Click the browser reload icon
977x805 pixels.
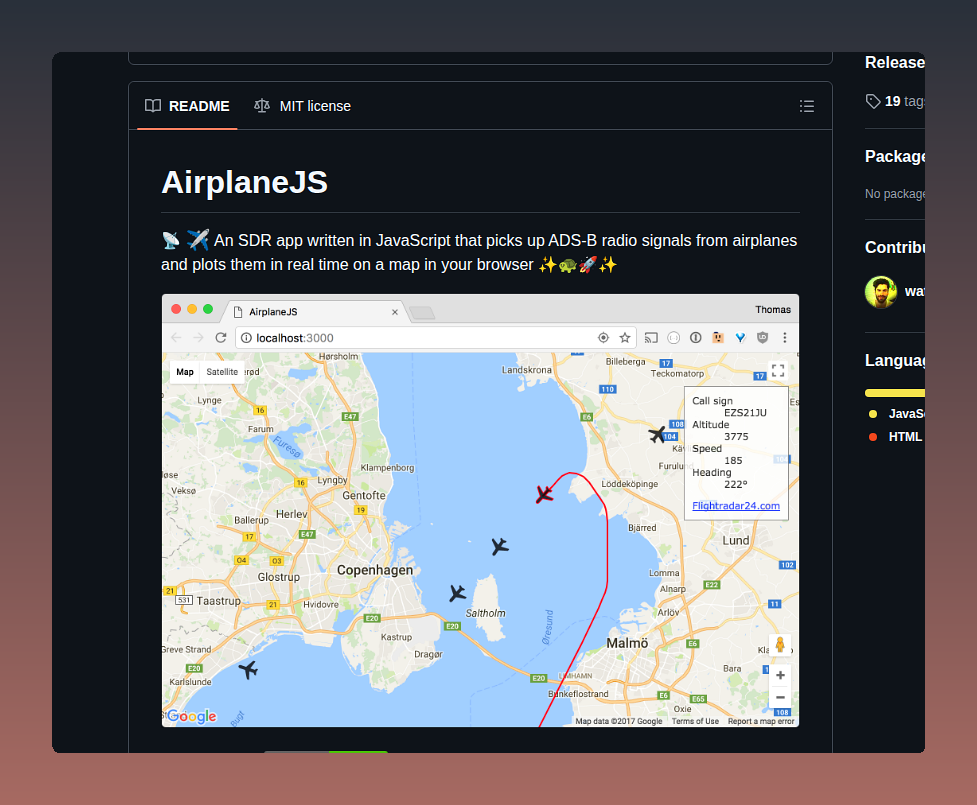click(221, 338)
